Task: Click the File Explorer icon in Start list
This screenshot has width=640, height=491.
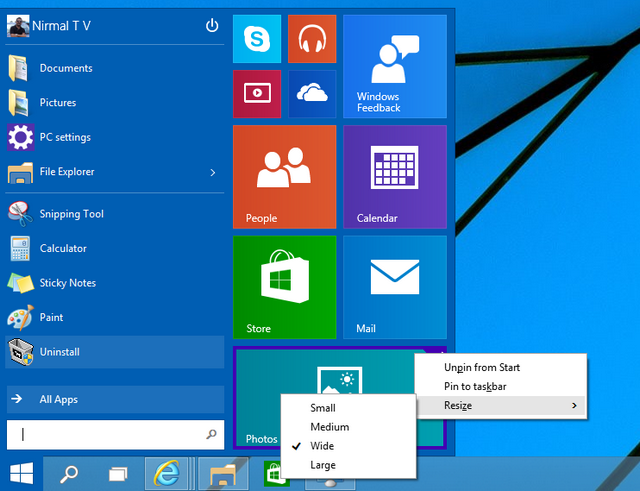Action: (x=20, y=173)
